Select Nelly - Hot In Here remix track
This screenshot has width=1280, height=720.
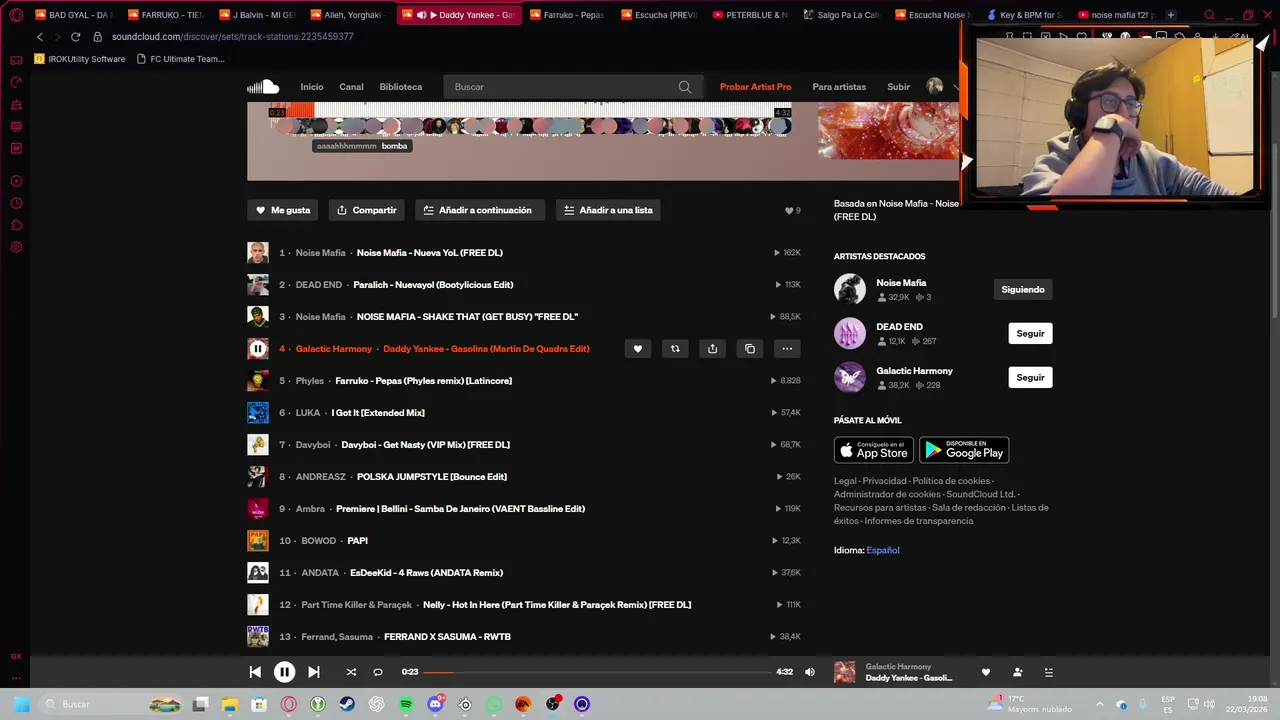557,605
